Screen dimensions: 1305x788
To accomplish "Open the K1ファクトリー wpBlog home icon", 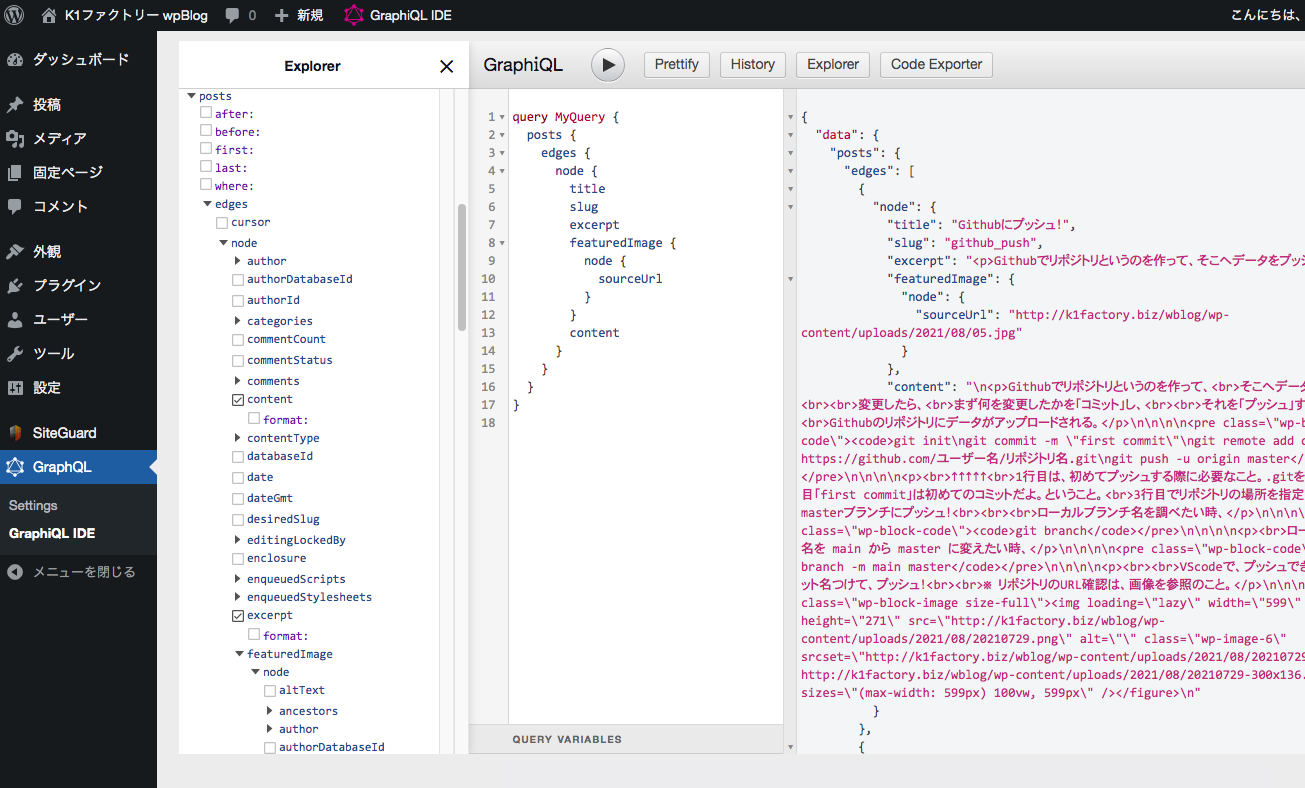I will (x=49, y=15).
